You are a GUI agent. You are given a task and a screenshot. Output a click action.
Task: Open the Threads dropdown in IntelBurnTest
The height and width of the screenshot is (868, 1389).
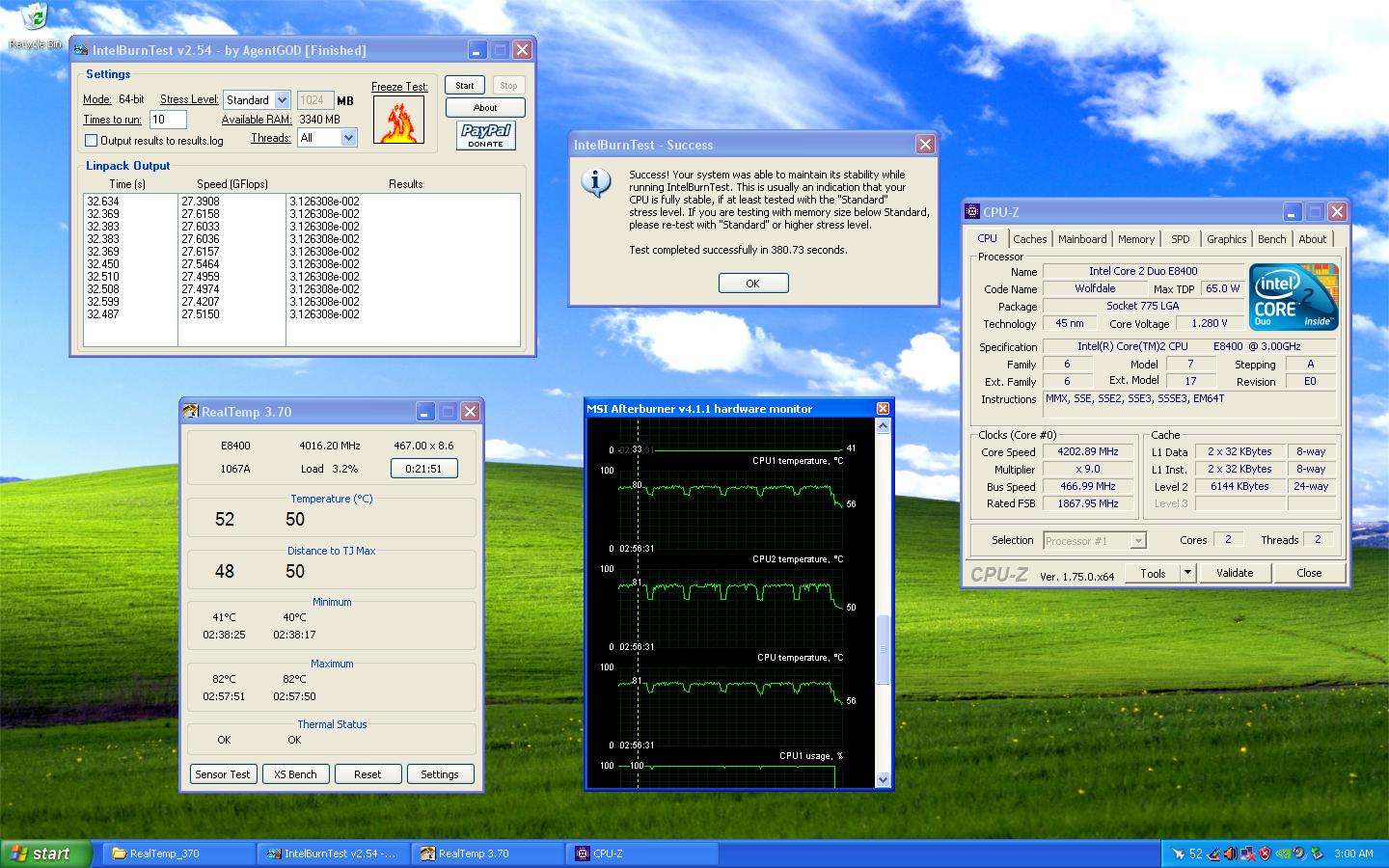tap(349, 138)
